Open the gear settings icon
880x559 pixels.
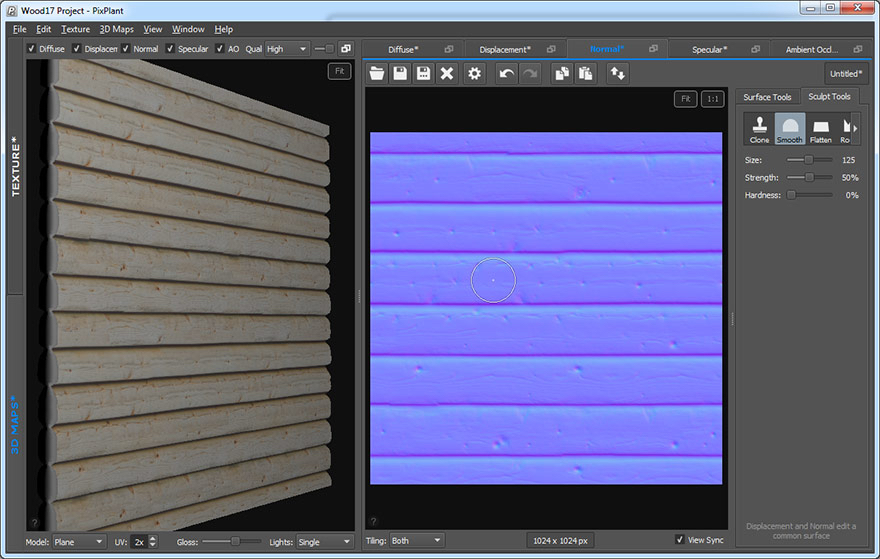click(474, 74)
